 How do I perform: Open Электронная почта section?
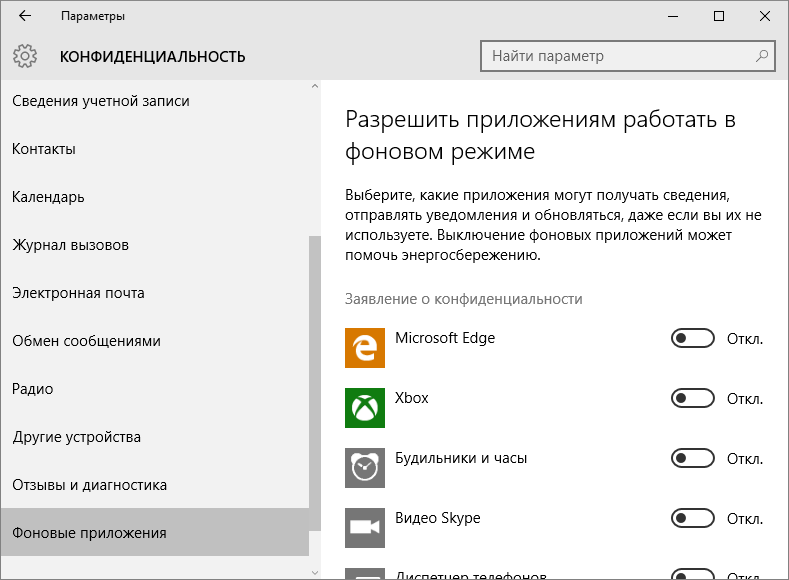click(x=154, y=293)
